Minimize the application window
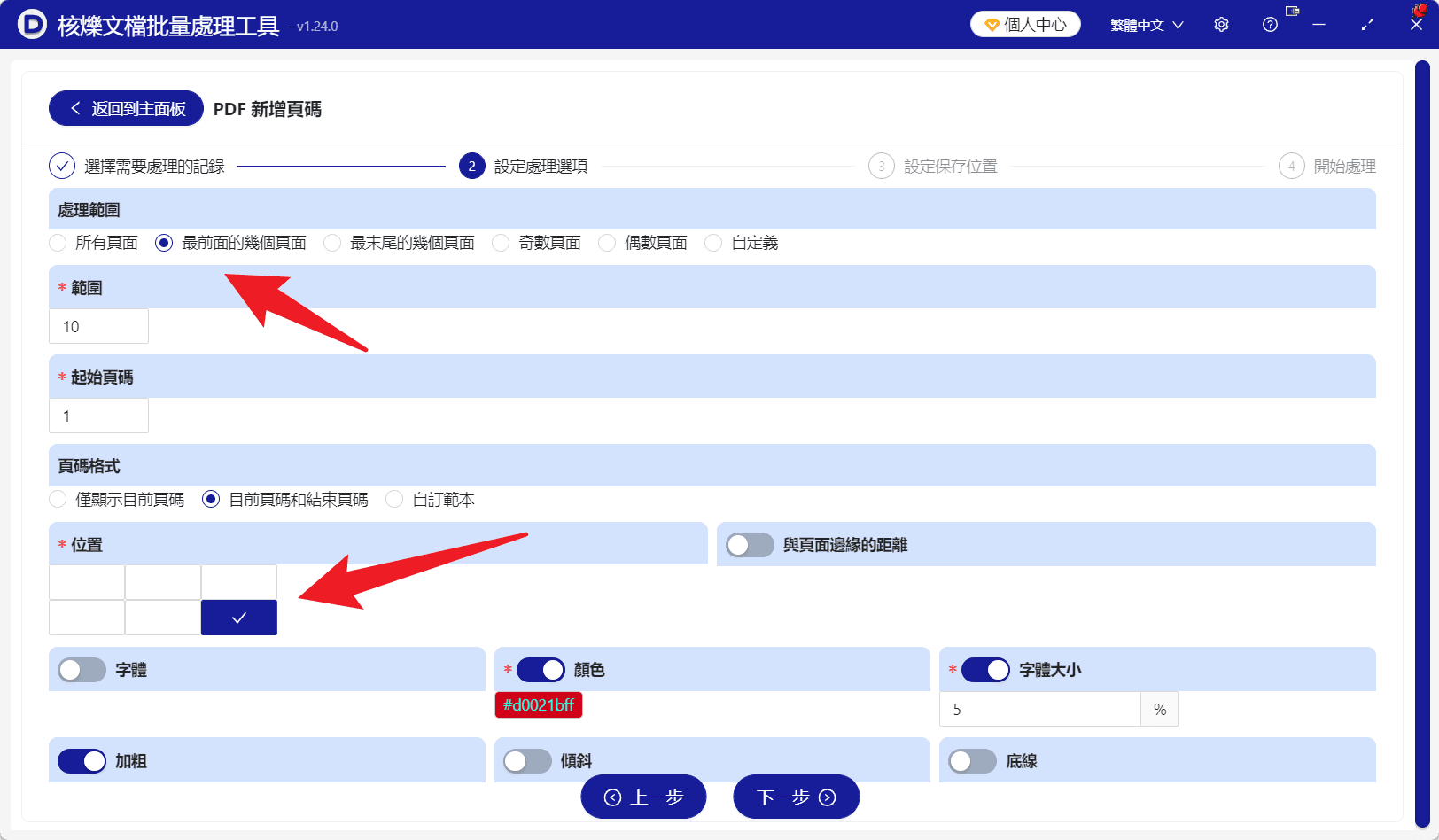 click(1318, 25)
